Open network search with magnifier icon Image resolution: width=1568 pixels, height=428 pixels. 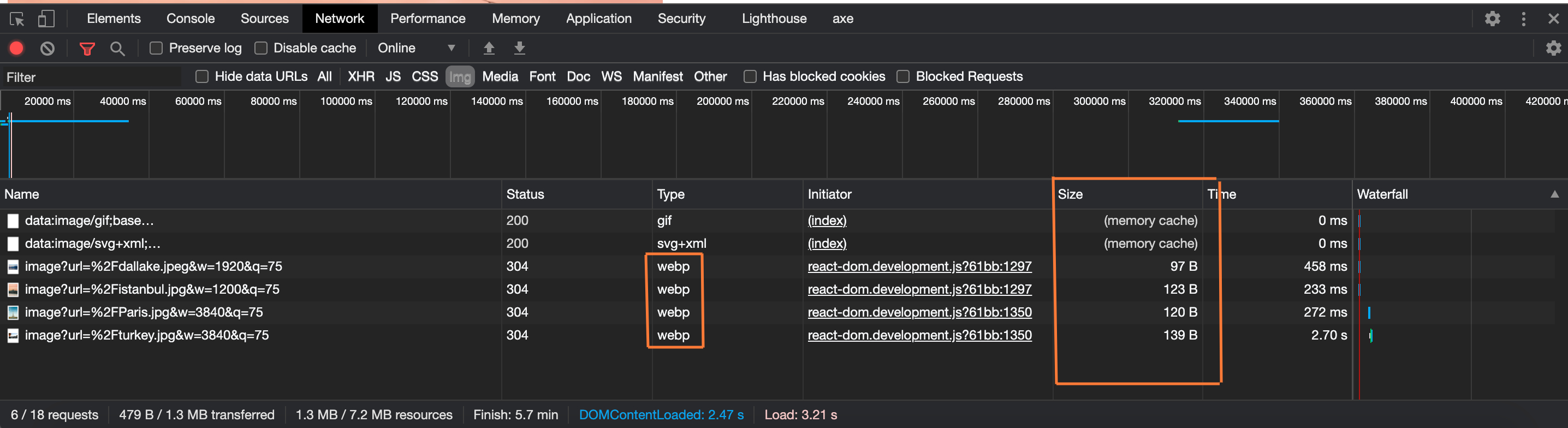(x=117, y=49)
